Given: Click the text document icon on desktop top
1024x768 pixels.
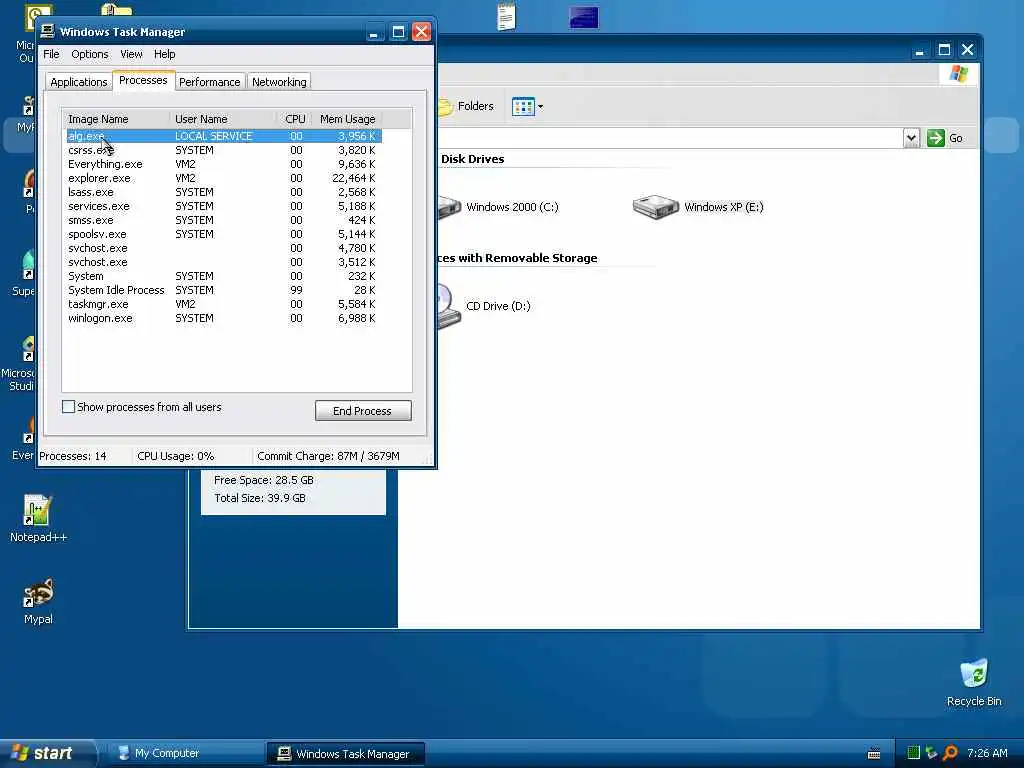Looking at the screenshot, I should click(506, 16).
